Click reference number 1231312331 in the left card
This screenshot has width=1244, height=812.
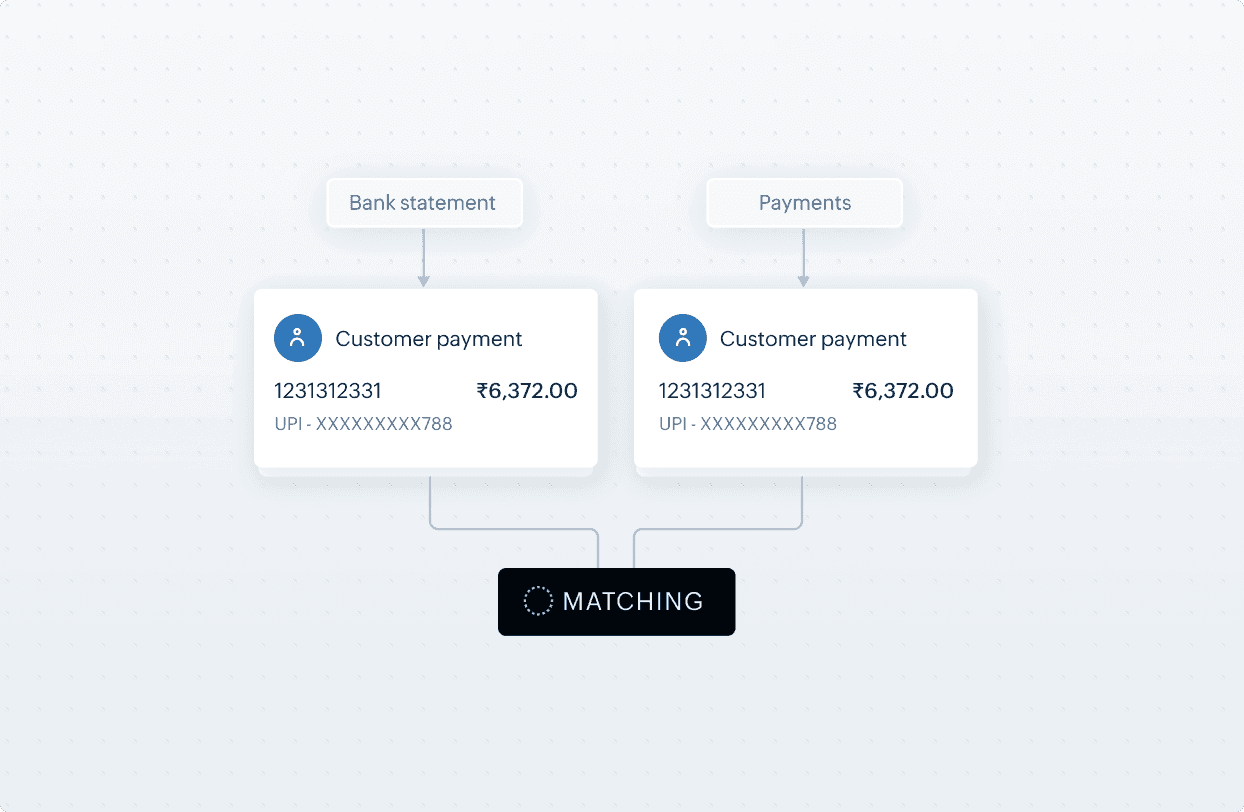coord(328,391)
